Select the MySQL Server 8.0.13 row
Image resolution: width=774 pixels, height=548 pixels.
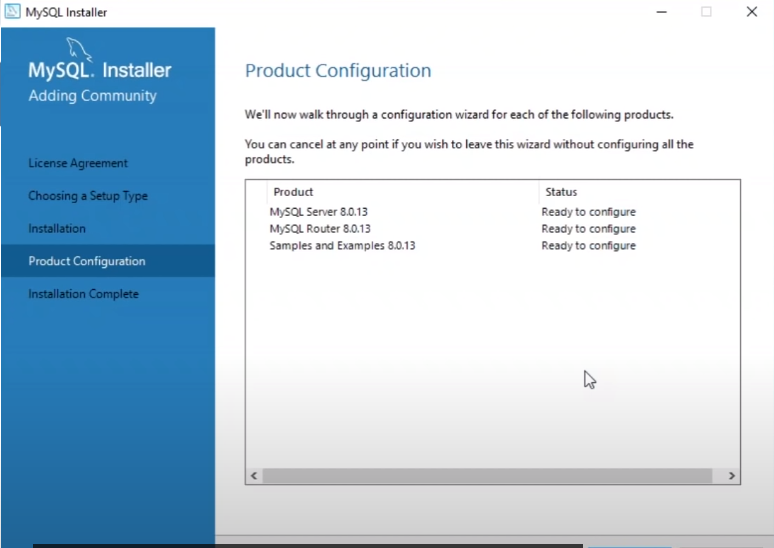tap(319, 212)
